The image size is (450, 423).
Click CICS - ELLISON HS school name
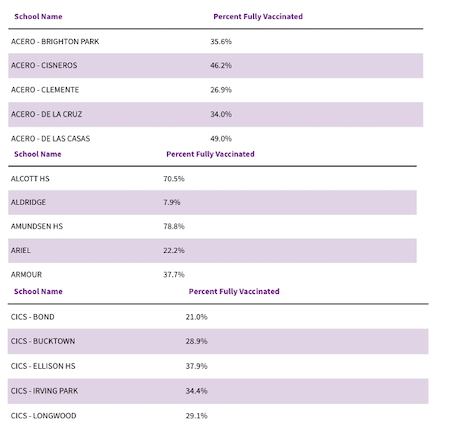[43, 366]
